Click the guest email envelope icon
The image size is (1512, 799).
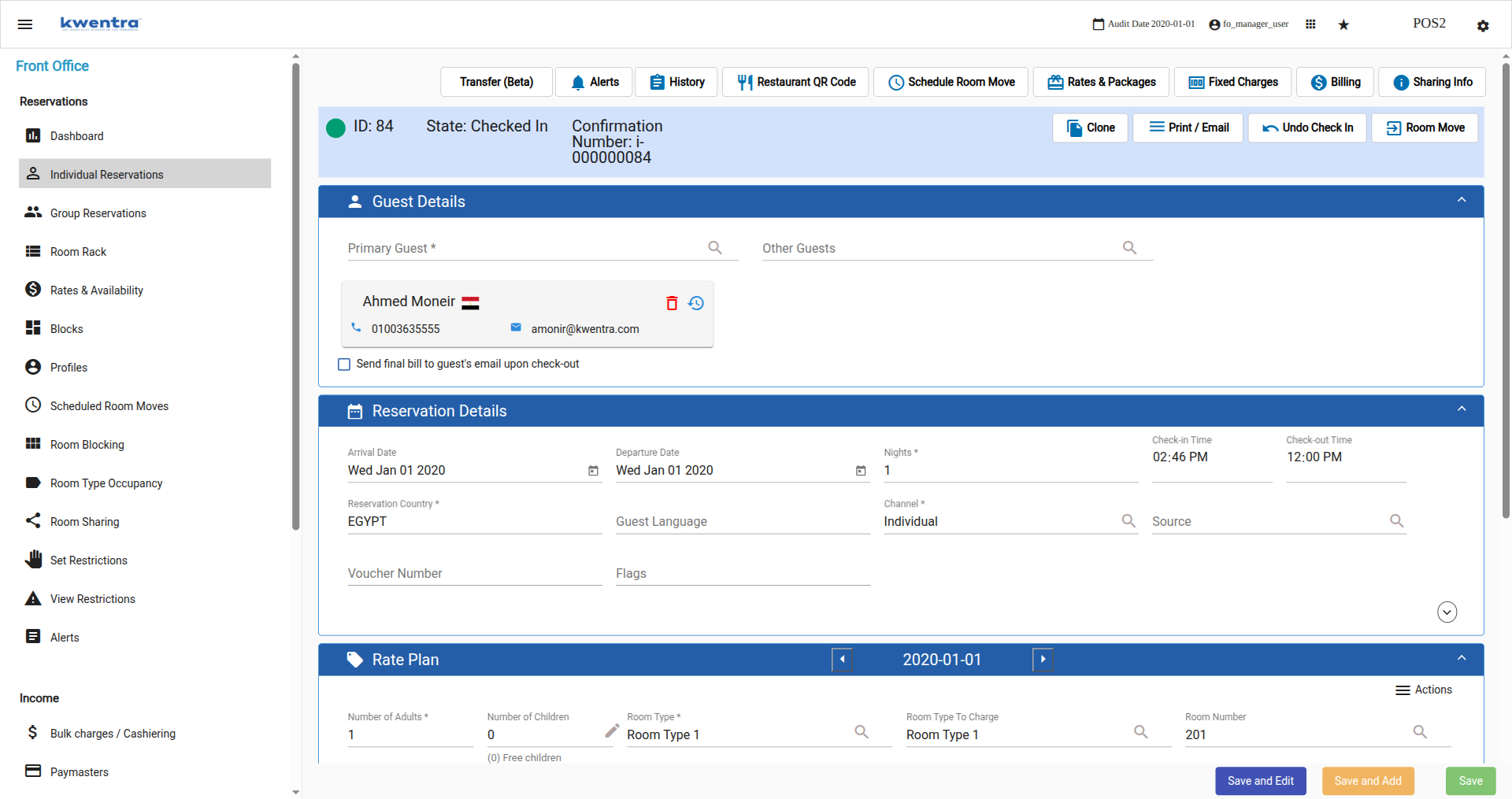coord(516,327)
